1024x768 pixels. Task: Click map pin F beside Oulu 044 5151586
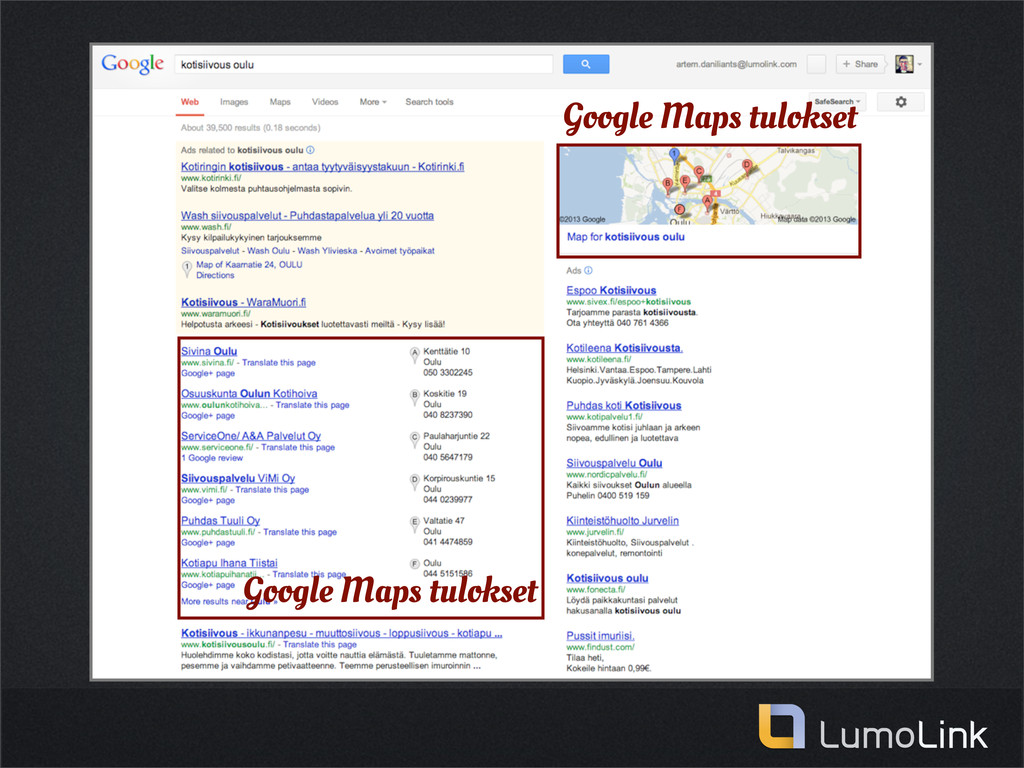coord(414,565)
